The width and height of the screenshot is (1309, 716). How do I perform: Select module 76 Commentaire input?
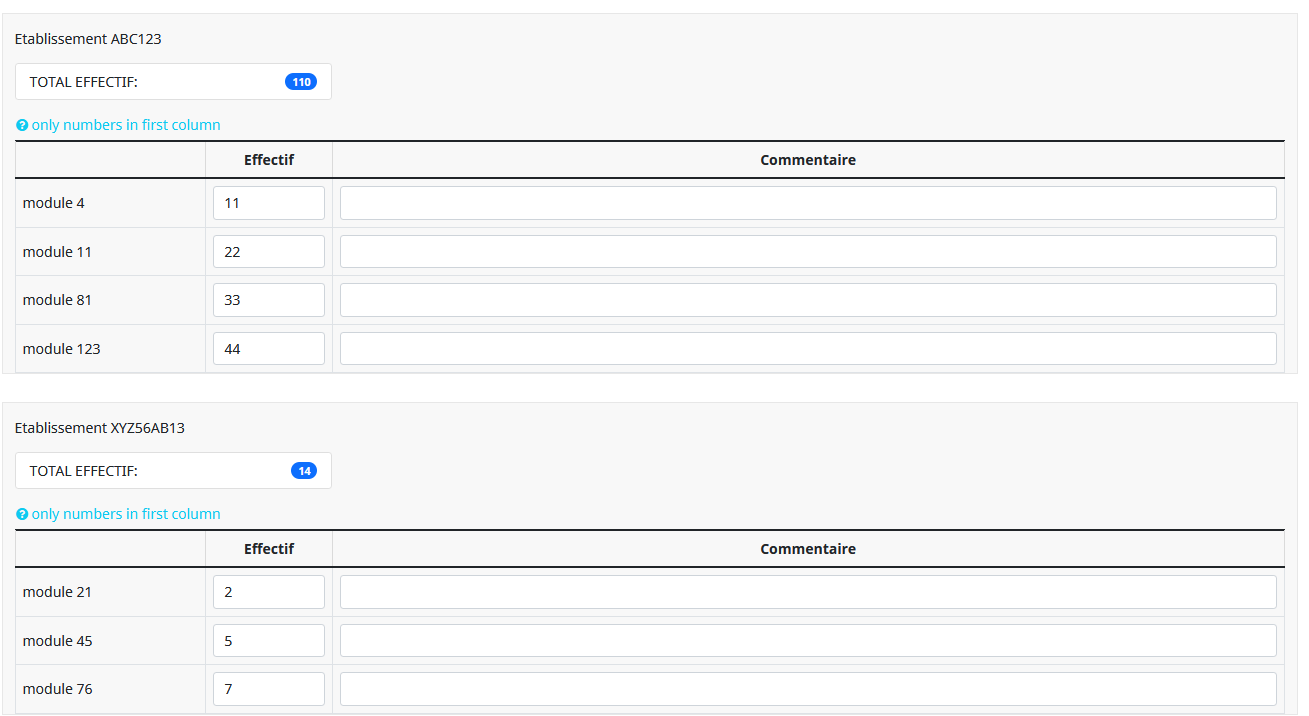tap(808, 689)
